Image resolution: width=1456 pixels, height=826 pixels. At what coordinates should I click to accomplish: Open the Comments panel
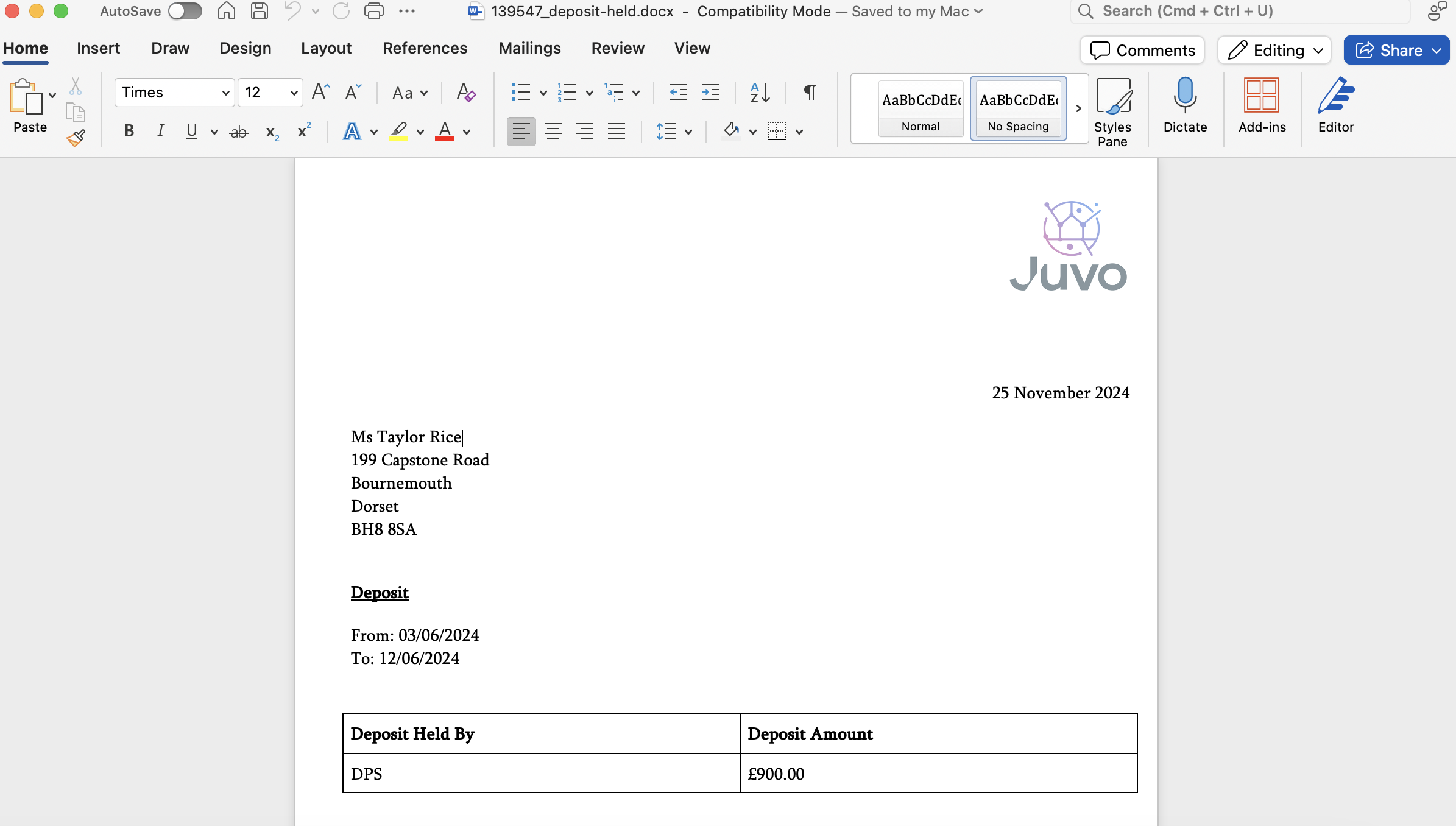(1142, 51)
